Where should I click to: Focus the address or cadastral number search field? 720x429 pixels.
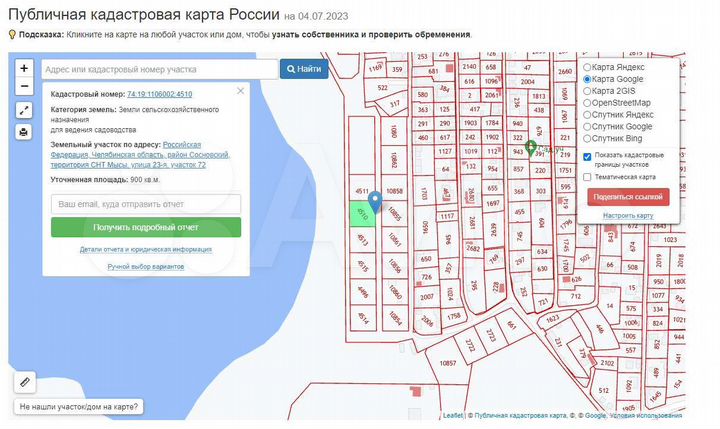pos(160,69)
